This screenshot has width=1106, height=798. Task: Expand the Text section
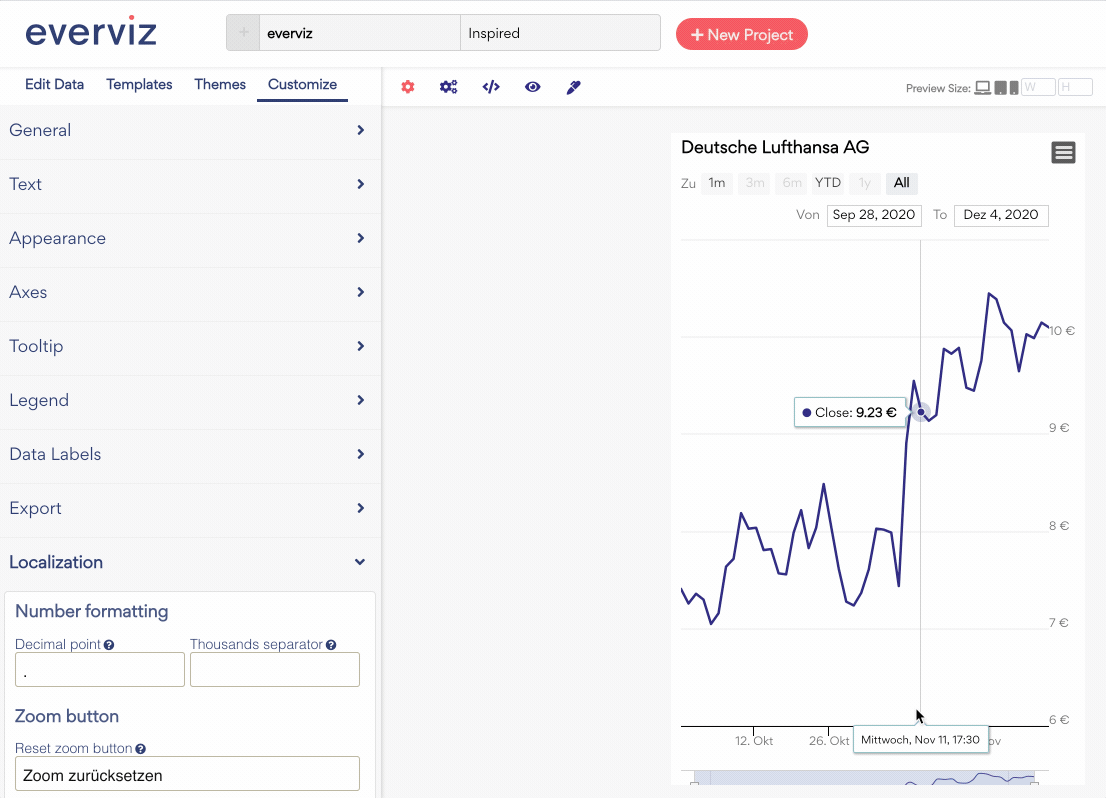tap(188, 184)
